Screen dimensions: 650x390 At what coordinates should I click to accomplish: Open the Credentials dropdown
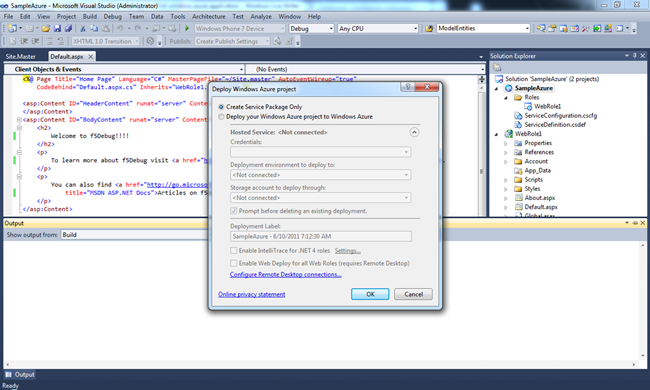tap(321, 152)
